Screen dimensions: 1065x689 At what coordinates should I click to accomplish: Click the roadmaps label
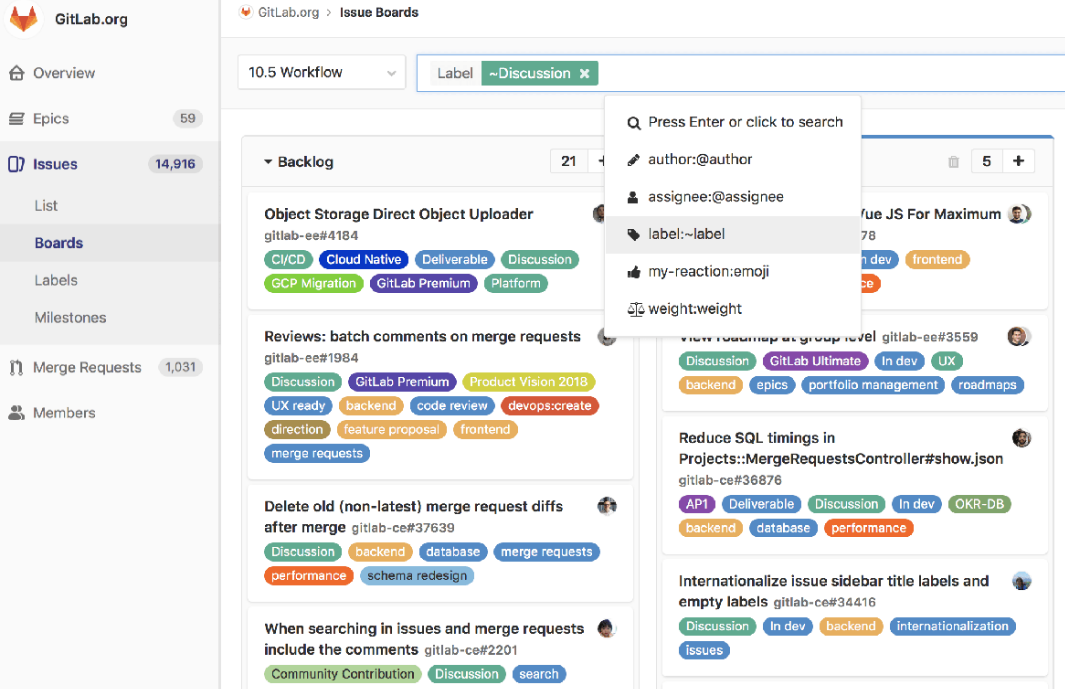point(988,385)
